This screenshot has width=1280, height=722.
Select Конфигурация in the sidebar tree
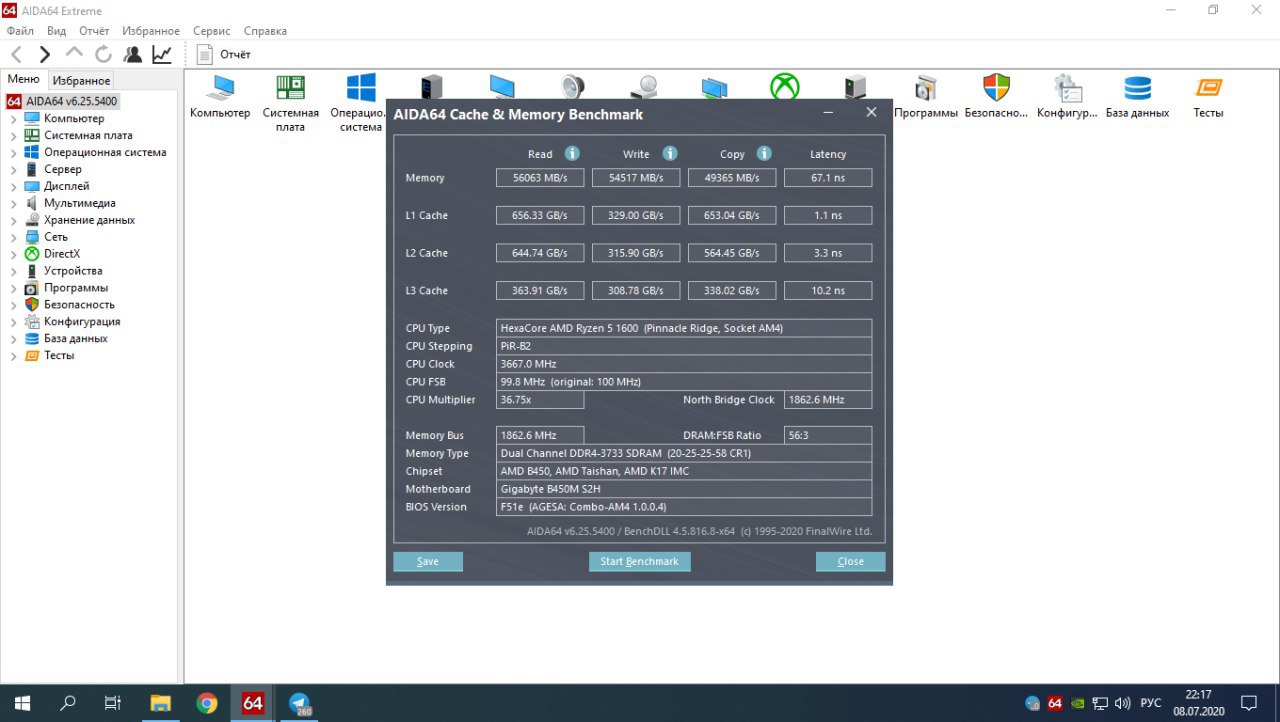tap(82, 322)
